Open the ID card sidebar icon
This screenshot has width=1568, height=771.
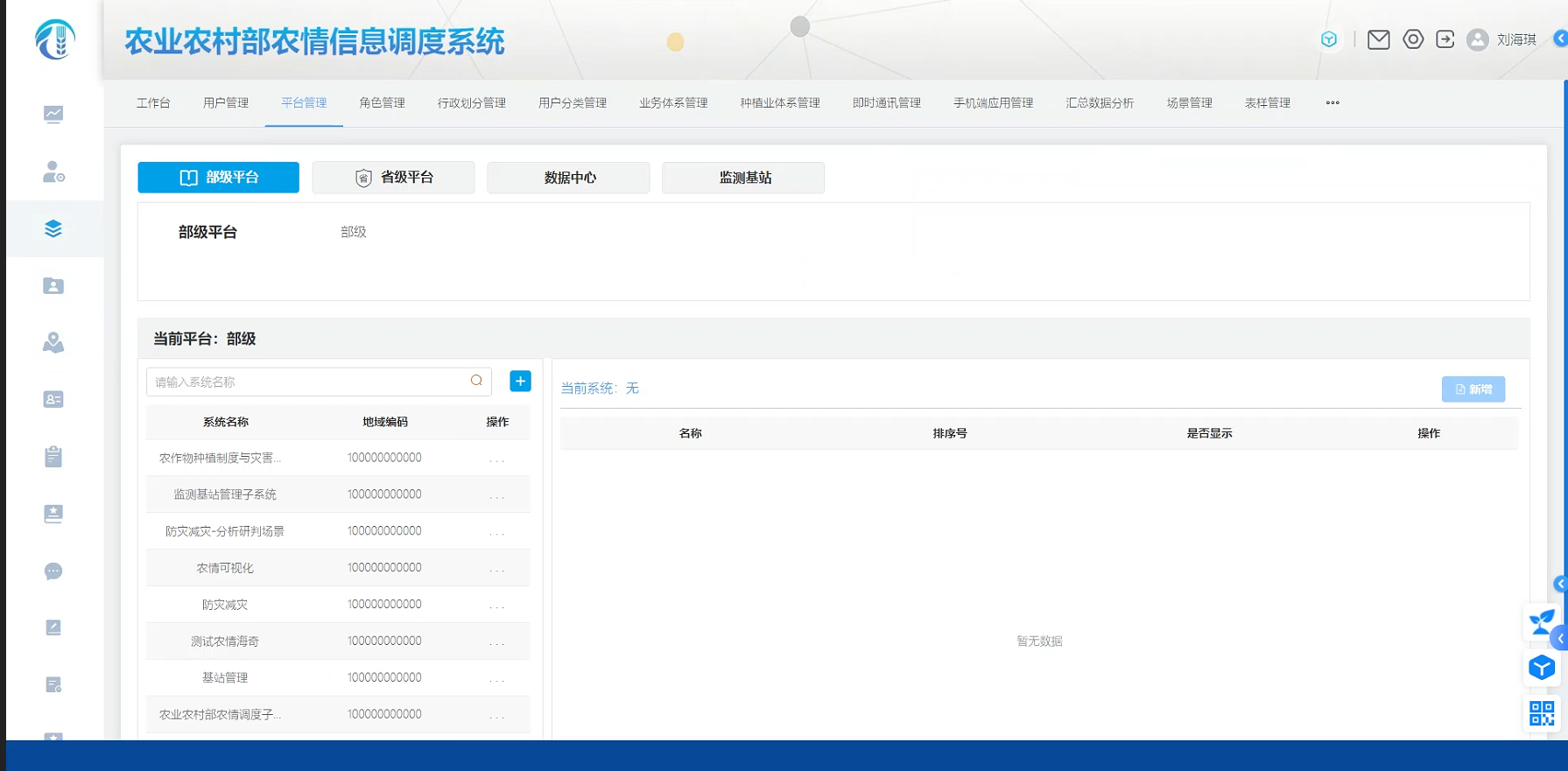pyautogui.click(x=53, y=399)
